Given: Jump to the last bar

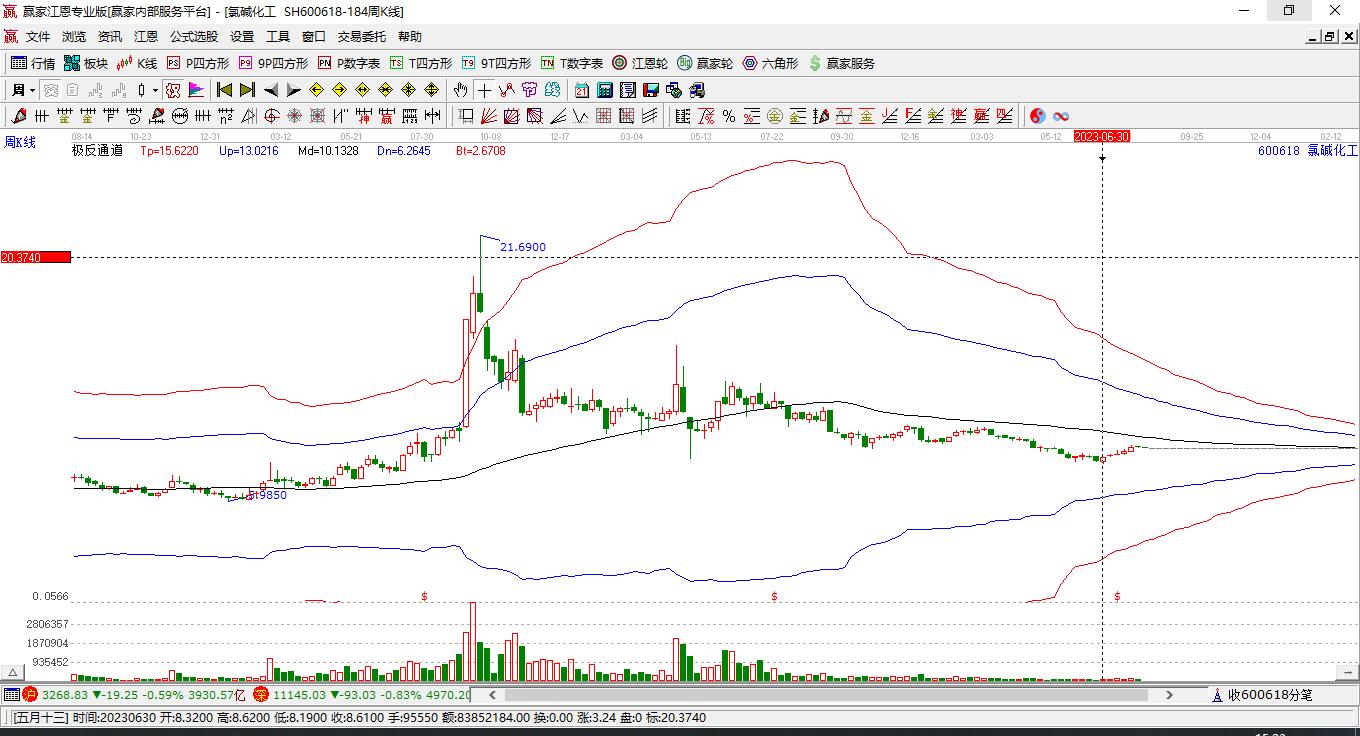Looking at the screenshot, I should coord(247,90).
